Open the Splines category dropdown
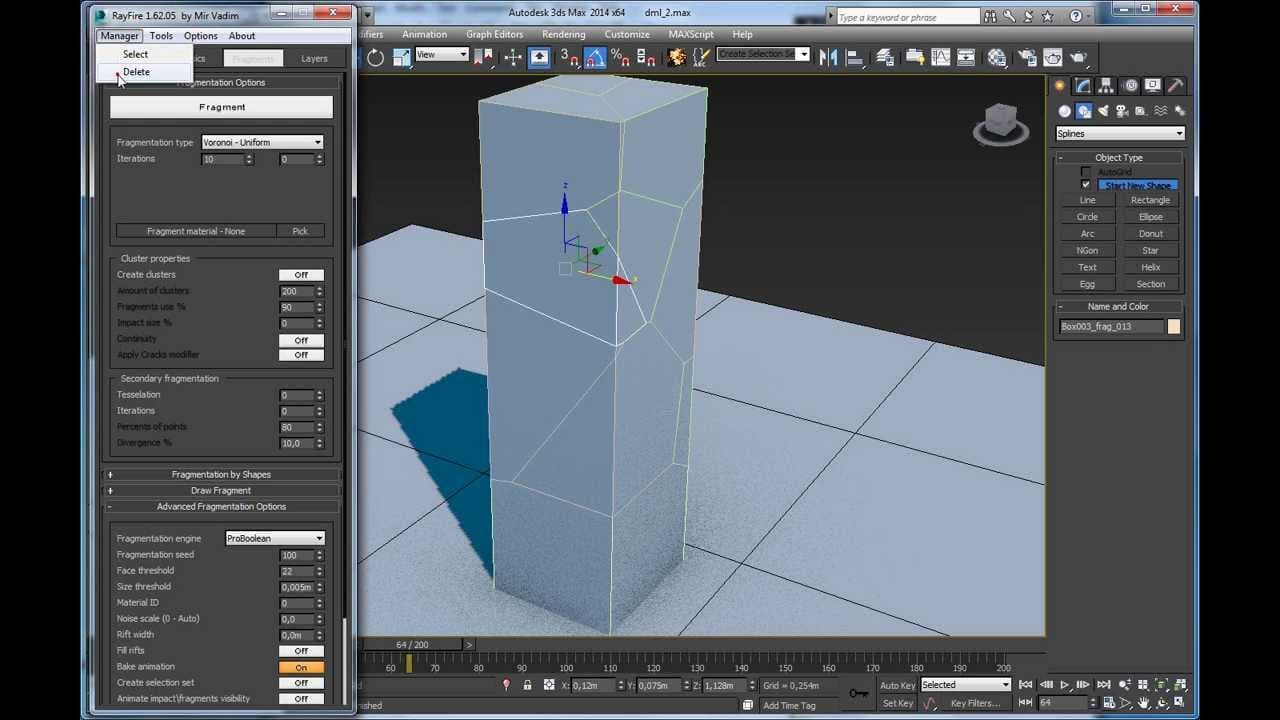The image size is (1280, 720). point(1120,133)
